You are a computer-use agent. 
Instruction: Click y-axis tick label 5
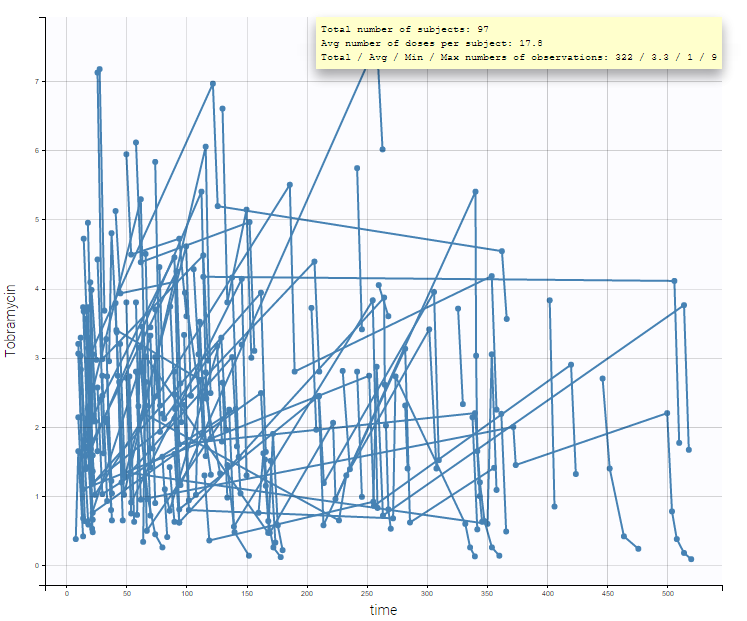37,220
